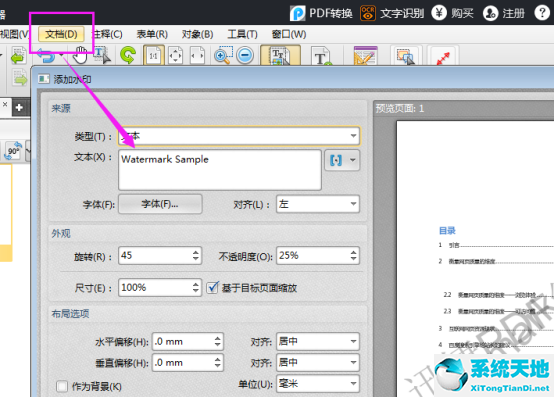Screen dimensions: 554x397
Task: Click the snapshot selection tool icon
Action: [x=405, y=56]
